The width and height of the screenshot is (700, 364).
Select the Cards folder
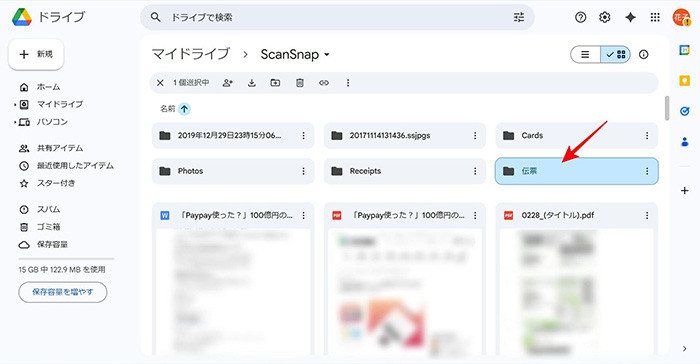click(577, 135)
